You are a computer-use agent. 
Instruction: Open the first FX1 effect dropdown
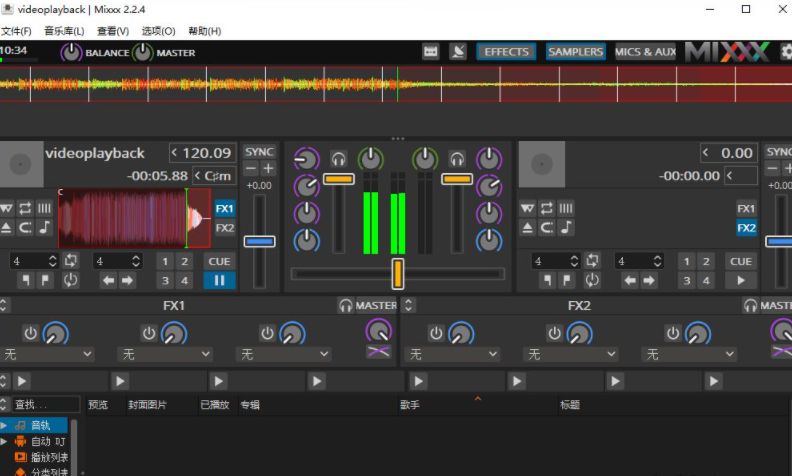click(x=47, y=354)
